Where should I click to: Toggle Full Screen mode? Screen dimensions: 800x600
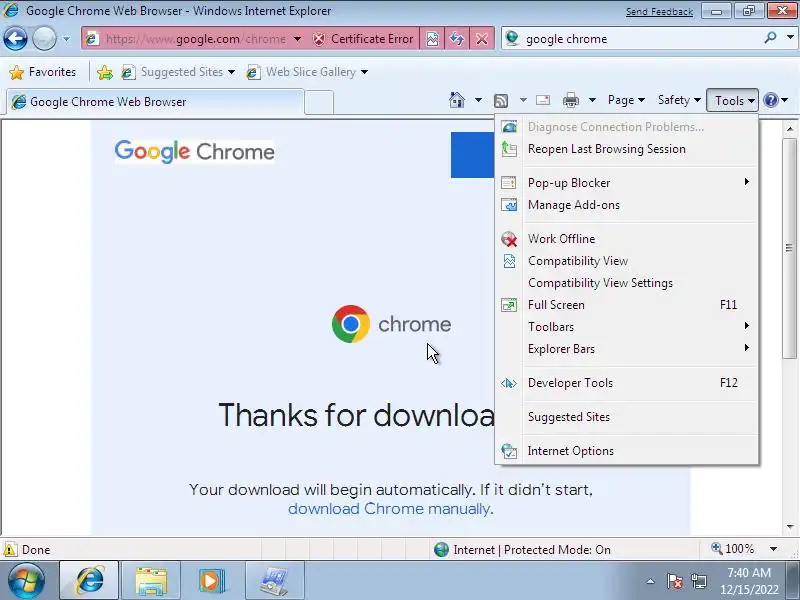coord(627,305)
